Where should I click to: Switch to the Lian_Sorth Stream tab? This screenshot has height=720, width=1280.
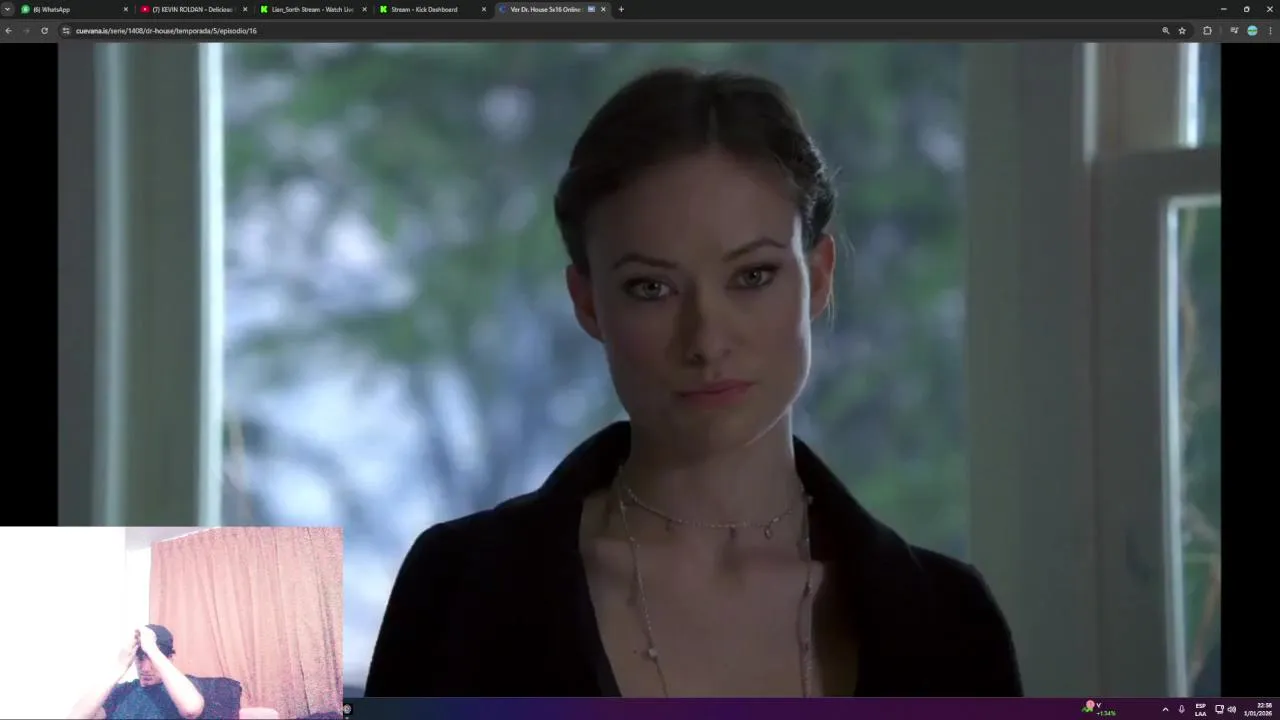click(312, 9)
